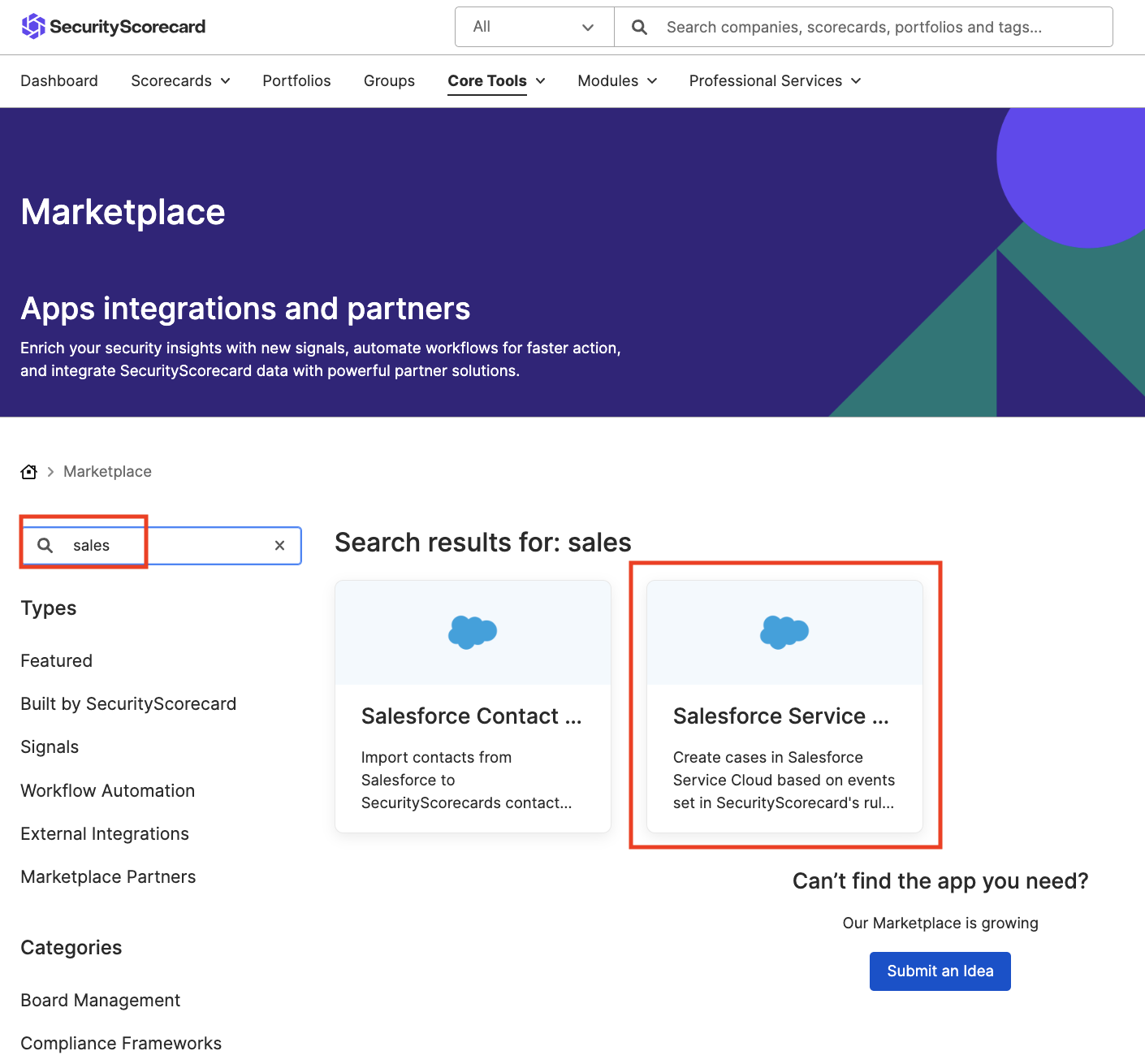Click the 'Can't find the app you need?' text

click(940, 881)
